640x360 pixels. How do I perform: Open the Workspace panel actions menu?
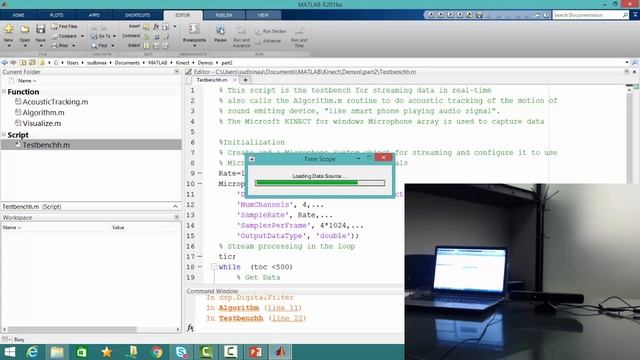click(177, 217)
